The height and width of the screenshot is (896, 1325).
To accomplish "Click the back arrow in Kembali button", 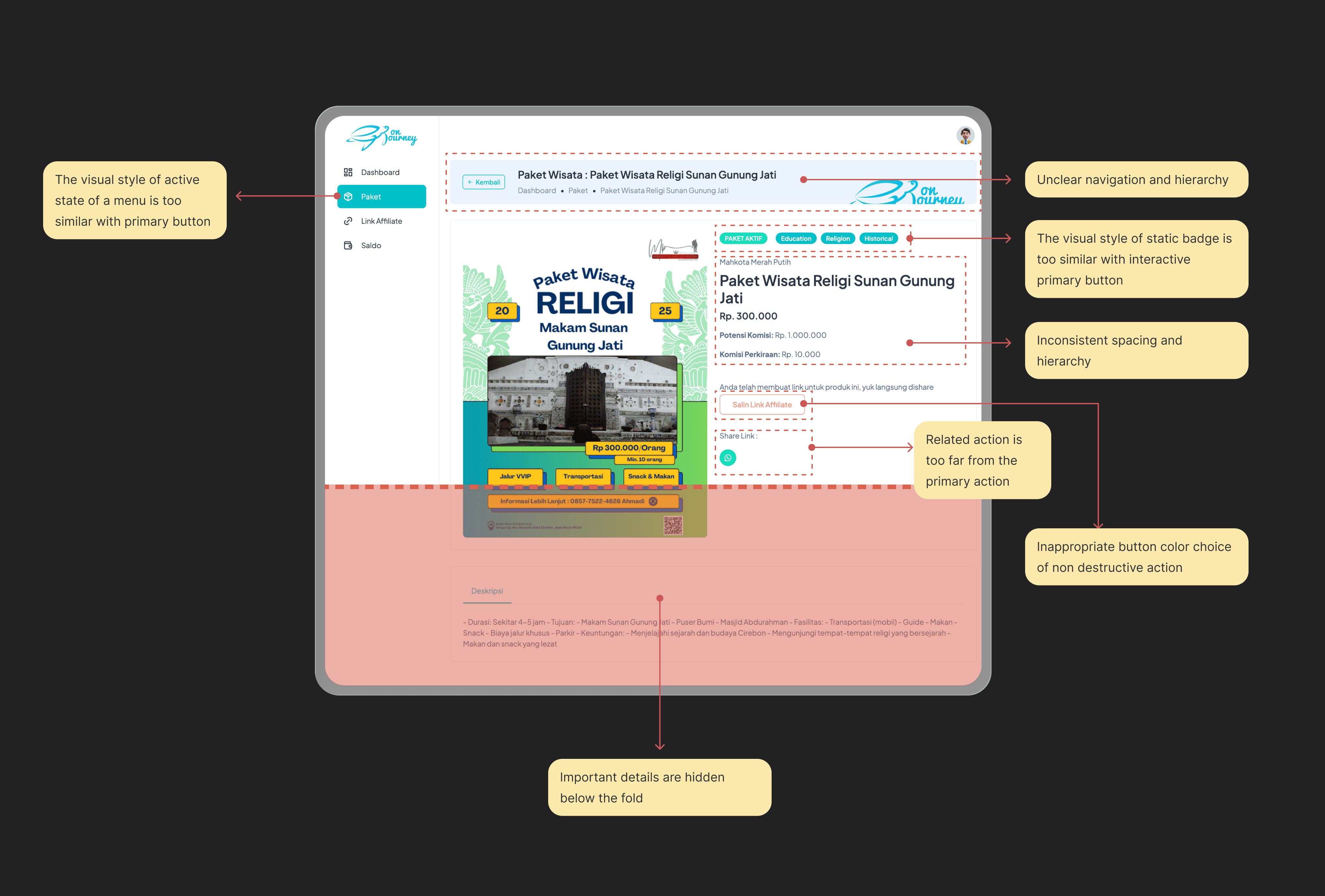I will [x=470, y=183].
